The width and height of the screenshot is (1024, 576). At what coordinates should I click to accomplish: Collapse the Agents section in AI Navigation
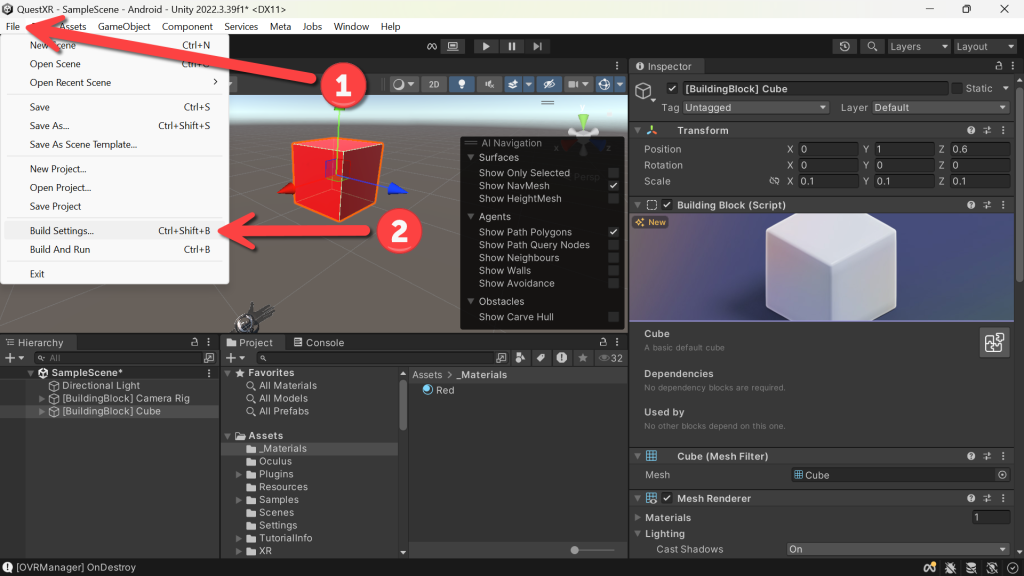coord(471,216)
